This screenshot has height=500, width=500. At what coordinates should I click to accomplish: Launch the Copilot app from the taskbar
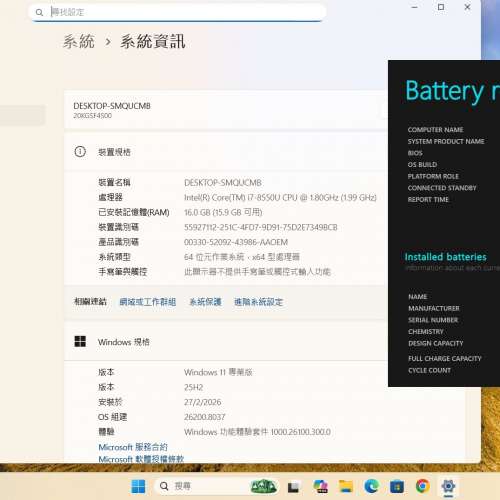[x=321, y=486]
